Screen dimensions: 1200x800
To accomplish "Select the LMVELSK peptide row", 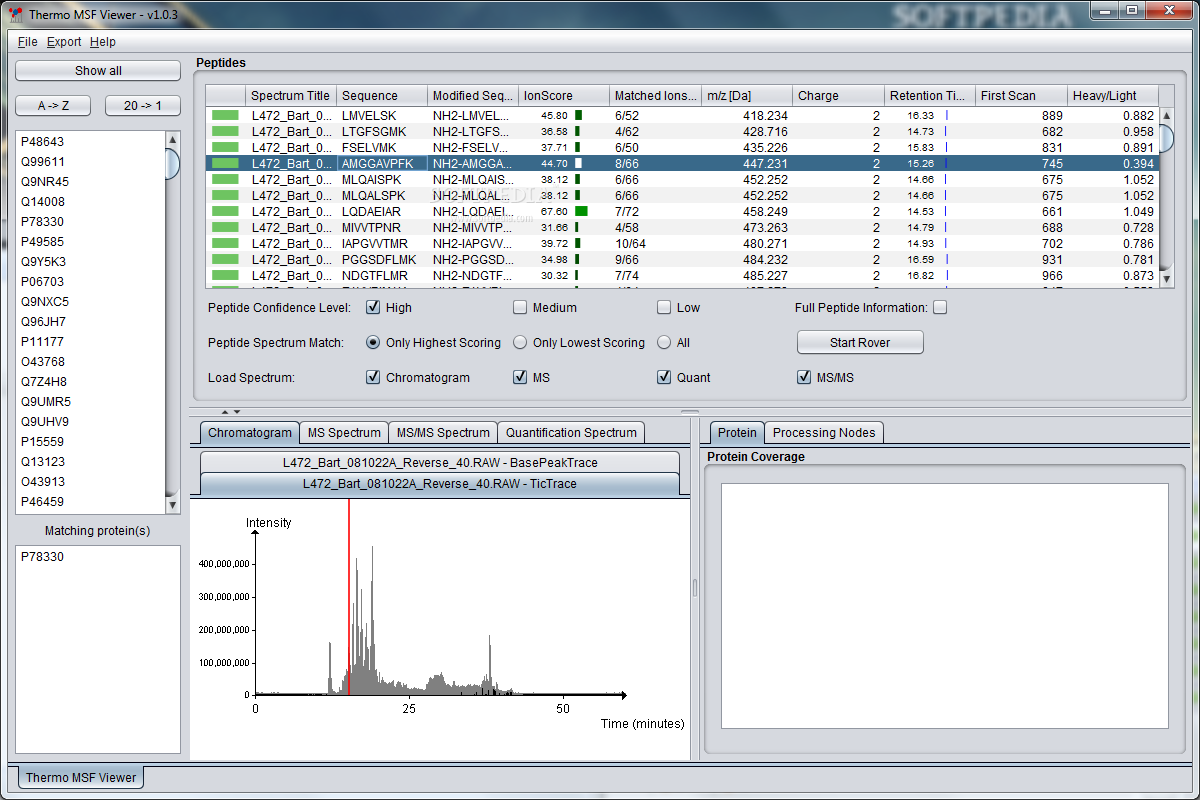I will [682, 115].
